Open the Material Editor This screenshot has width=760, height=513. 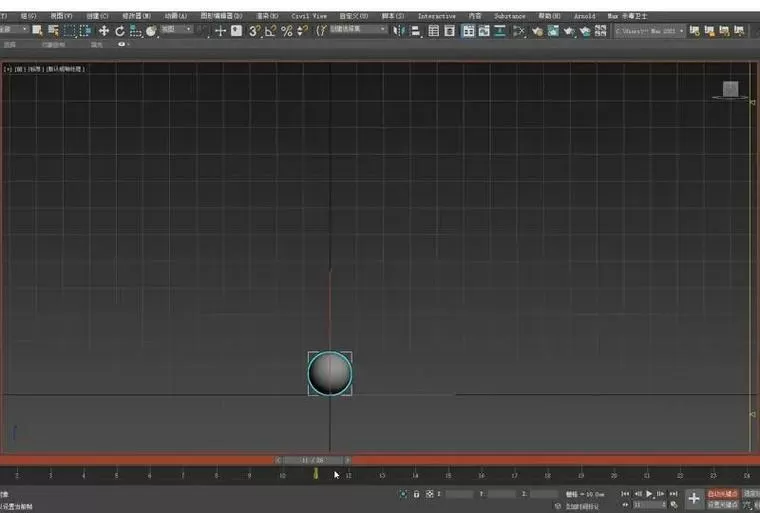coord(519,32)
